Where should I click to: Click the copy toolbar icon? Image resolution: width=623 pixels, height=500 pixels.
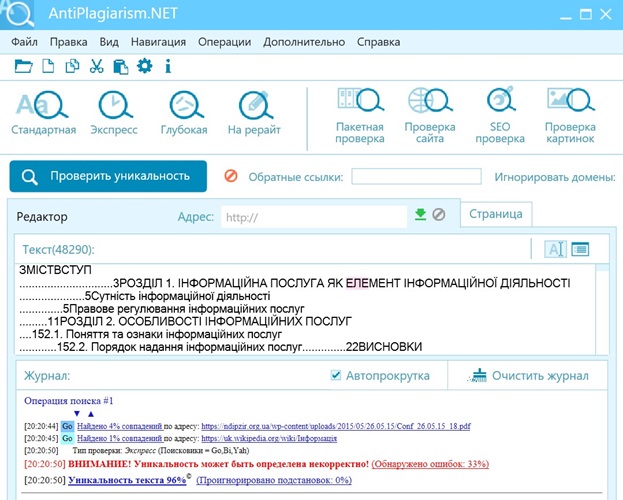coord(72,66)
